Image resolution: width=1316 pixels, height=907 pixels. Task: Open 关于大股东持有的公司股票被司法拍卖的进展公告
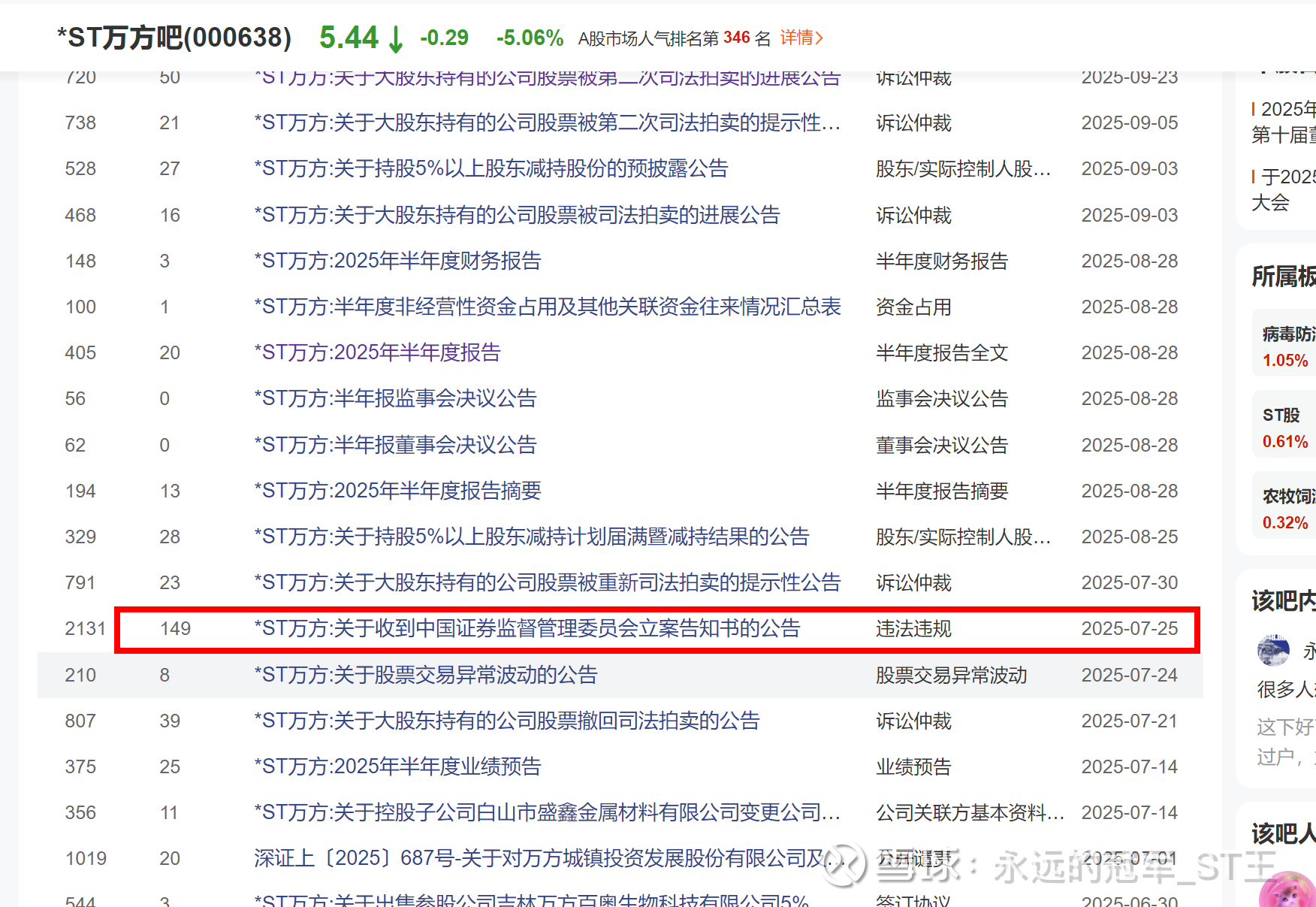point(517,215)
